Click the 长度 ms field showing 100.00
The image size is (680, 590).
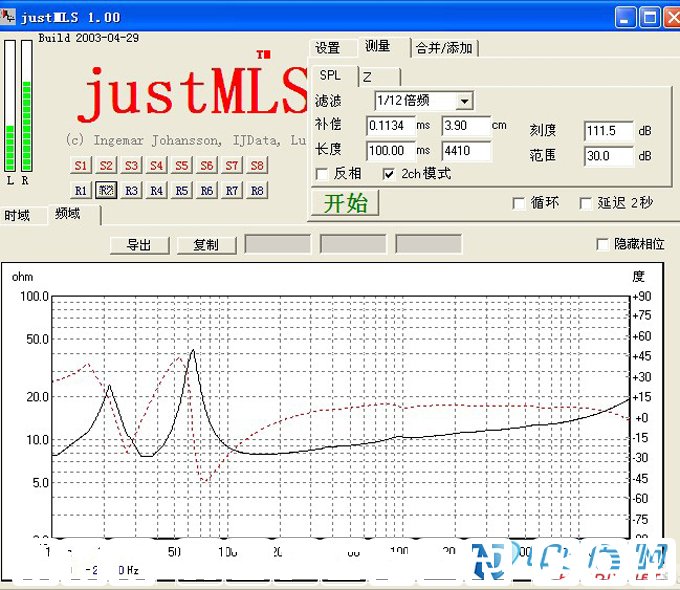coord(391,151)
